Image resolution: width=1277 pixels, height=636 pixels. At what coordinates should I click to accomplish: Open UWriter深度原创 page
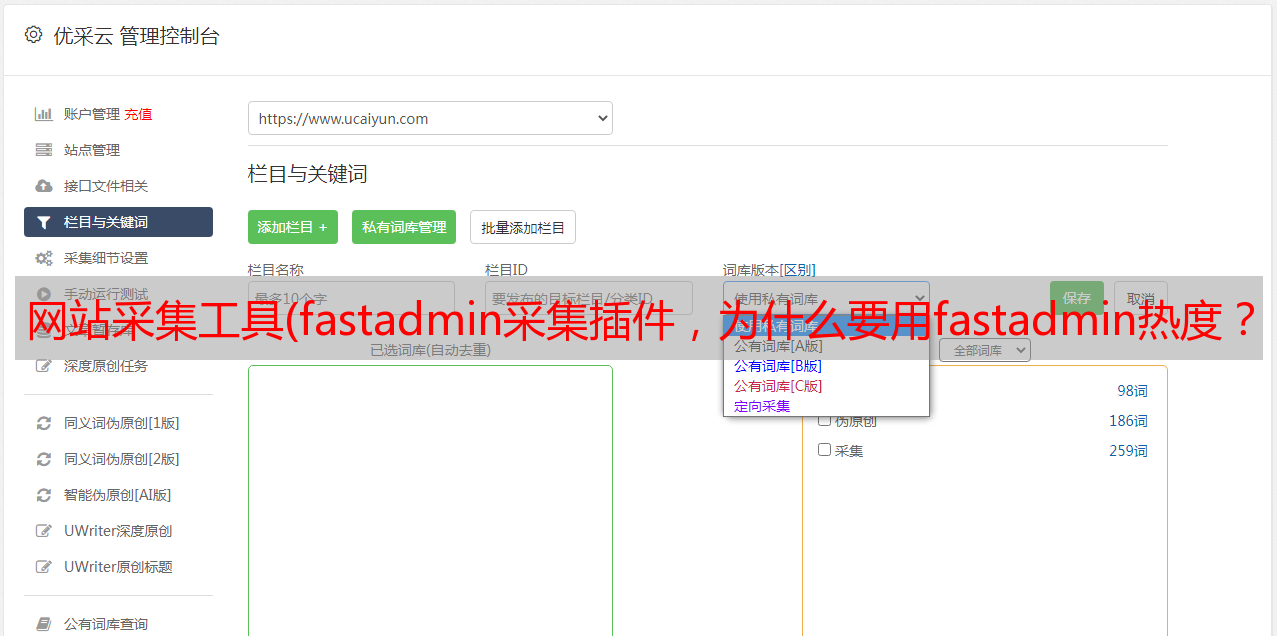click(x=118, y=531)
